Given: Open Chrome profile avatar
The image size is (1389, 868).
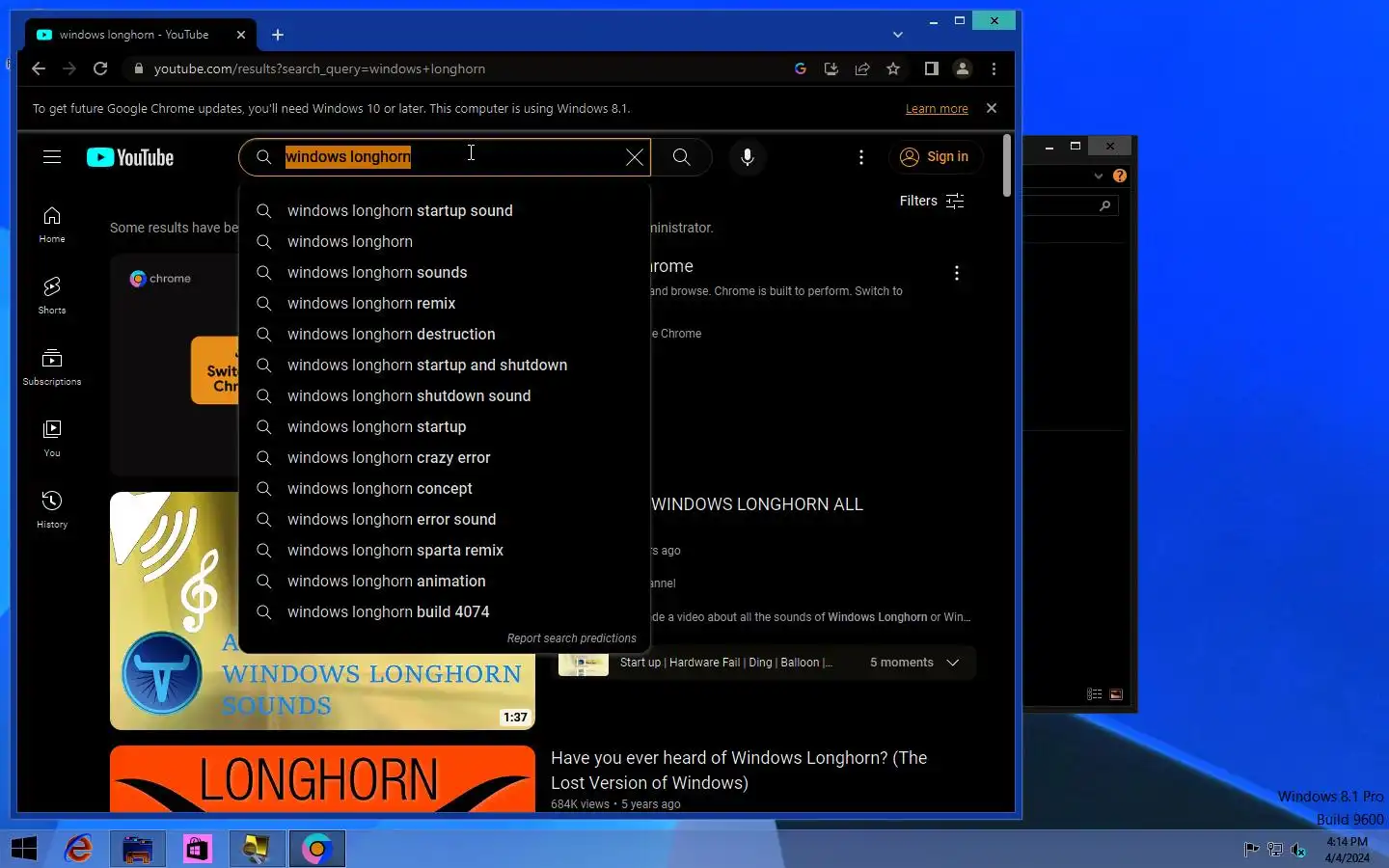Looking at the screenshot, I should [963, 68].
